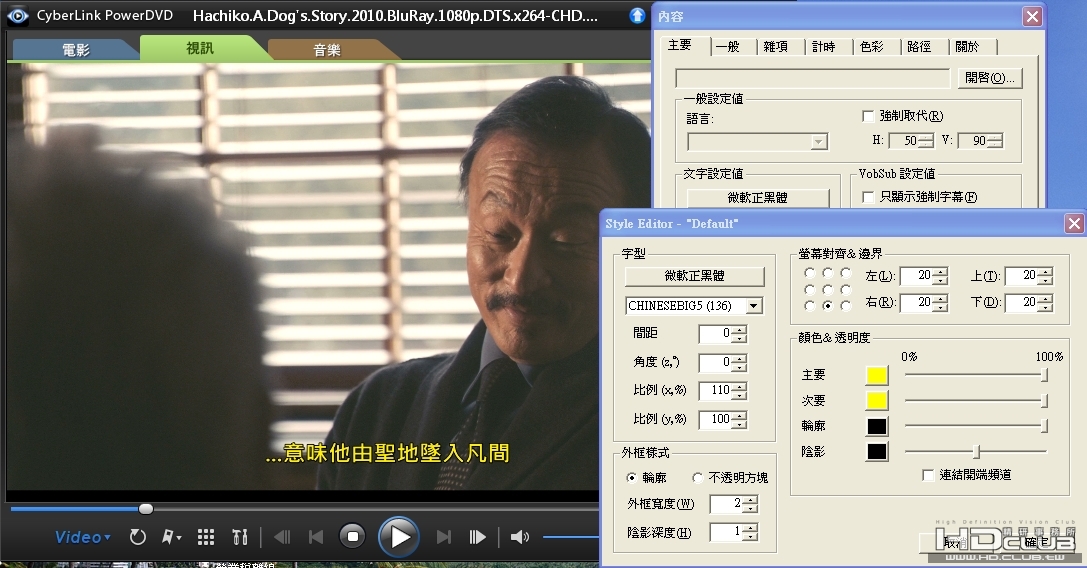Click the rewind step-back button
This screenshot has width=1087, height=568.
point(282,537)
